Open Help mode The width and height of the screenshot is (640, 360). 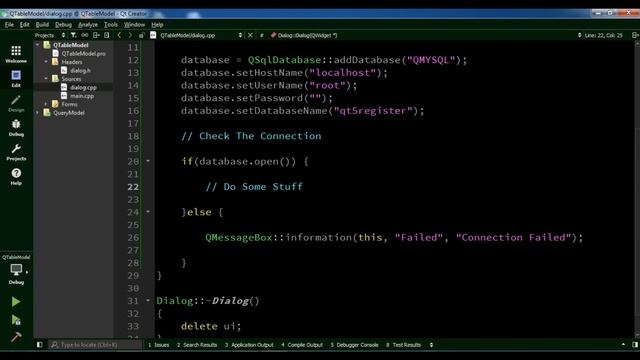pyautogui.click(x=16, y=176)
